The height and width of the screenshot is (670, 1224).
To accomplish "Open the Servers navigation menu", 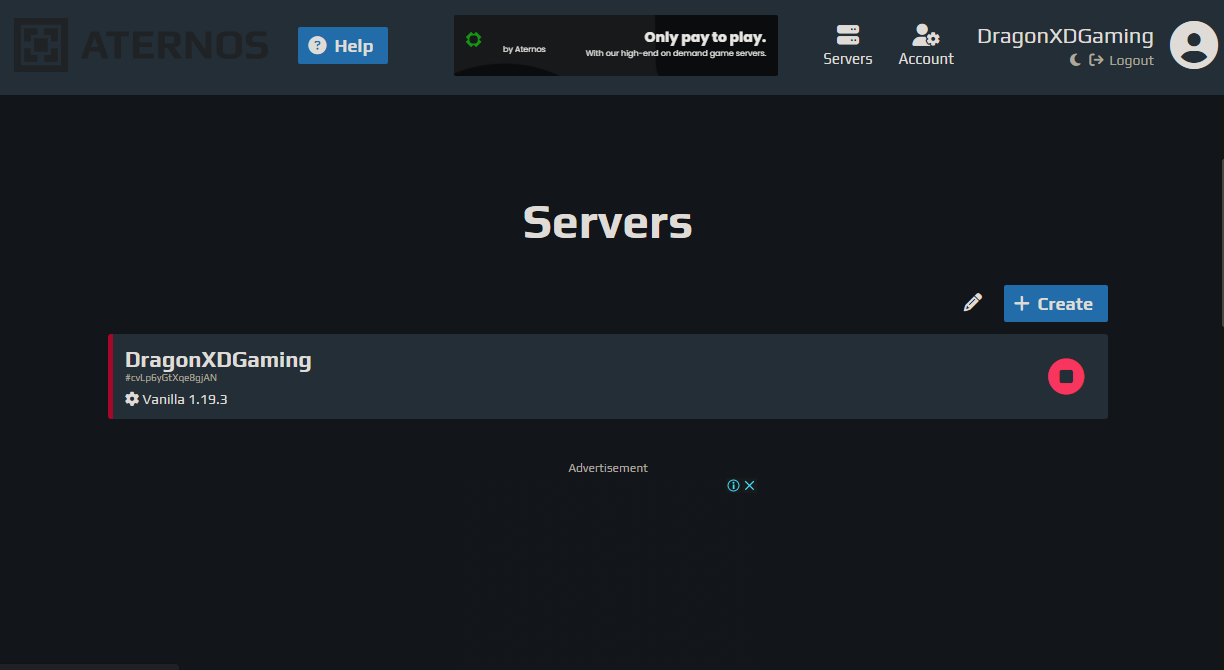I will (848, 46).
